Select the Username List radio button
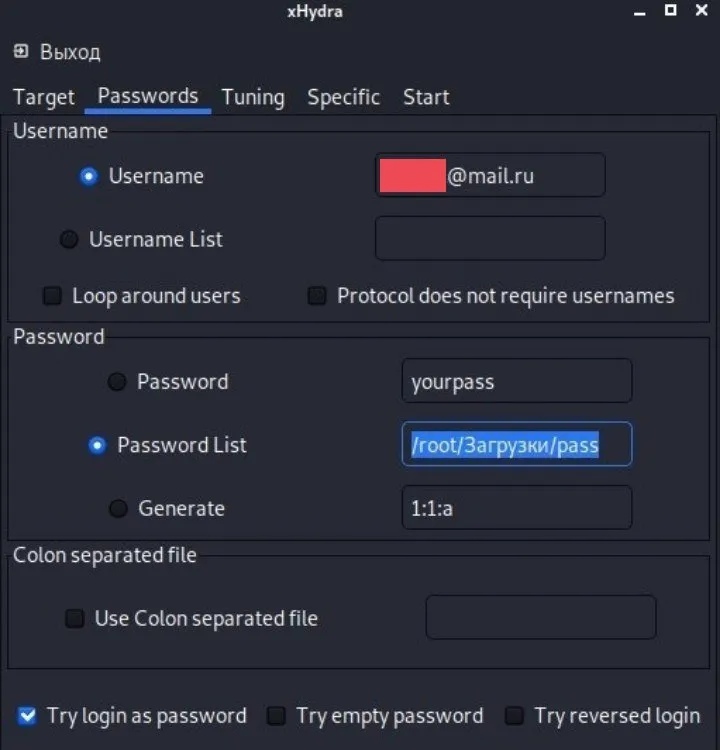Viewport: 720px width, 750px height. 69,240
